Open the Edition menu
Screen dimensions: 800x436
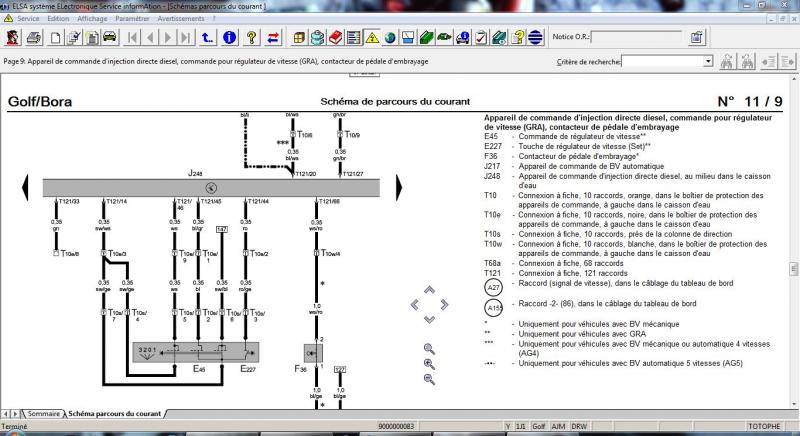pyautogui.click(x=58, y=18)
